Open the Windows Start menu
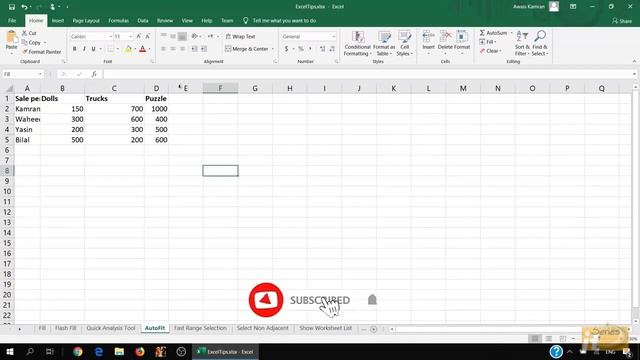The width and height of the screenshot is (640, 360). 9,351
